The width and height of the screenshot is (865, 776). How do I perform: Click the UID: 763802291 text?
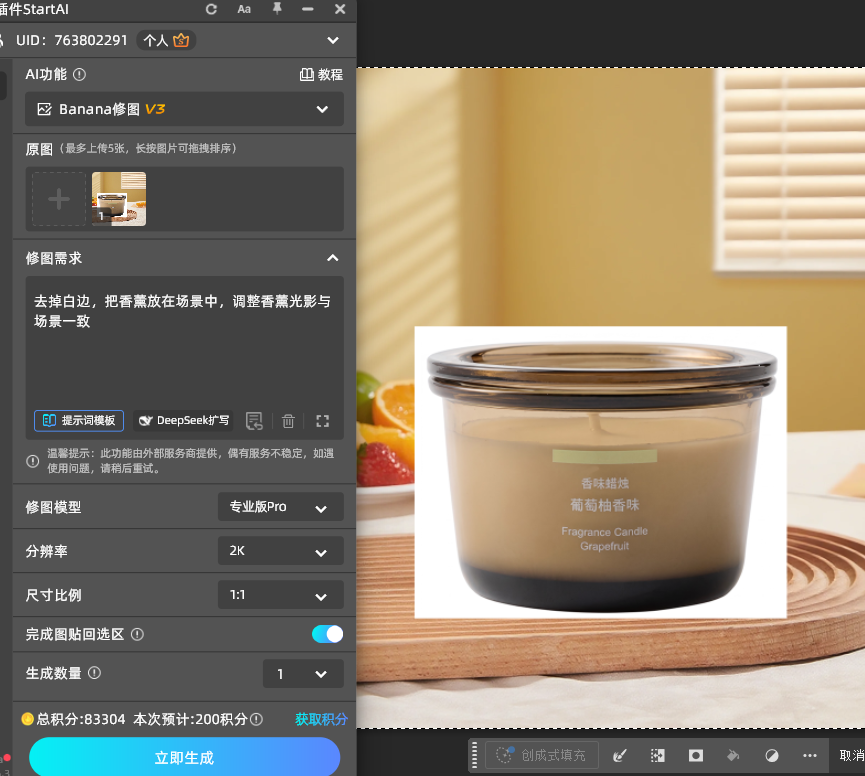pos(72,40)
